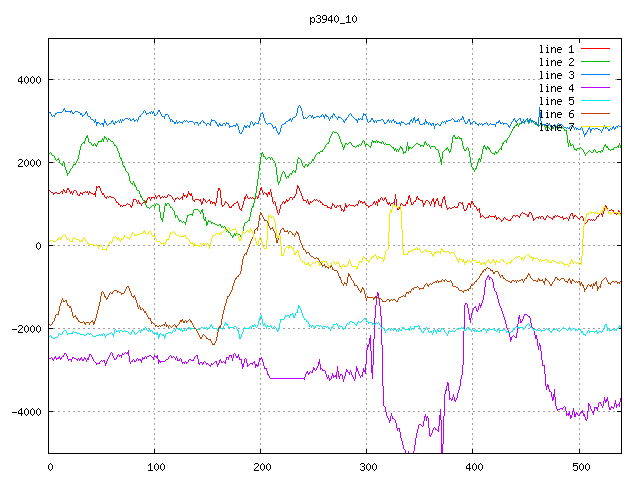Image resolution: width=640 pixels, height=480 pixels.
Task: Click the 100 label on the x-axis
Action: (155, 466)
